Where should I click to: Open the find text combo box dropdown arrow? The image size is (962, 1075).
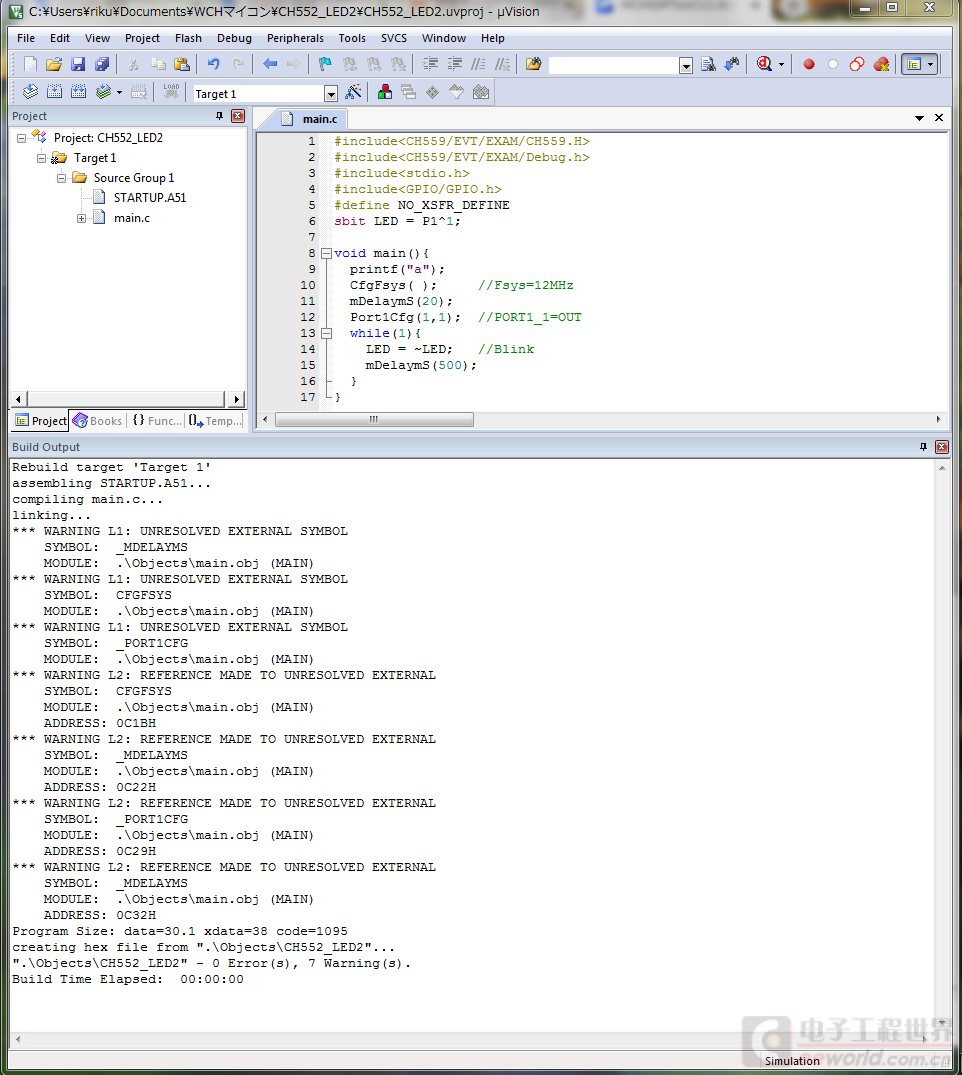686,66
